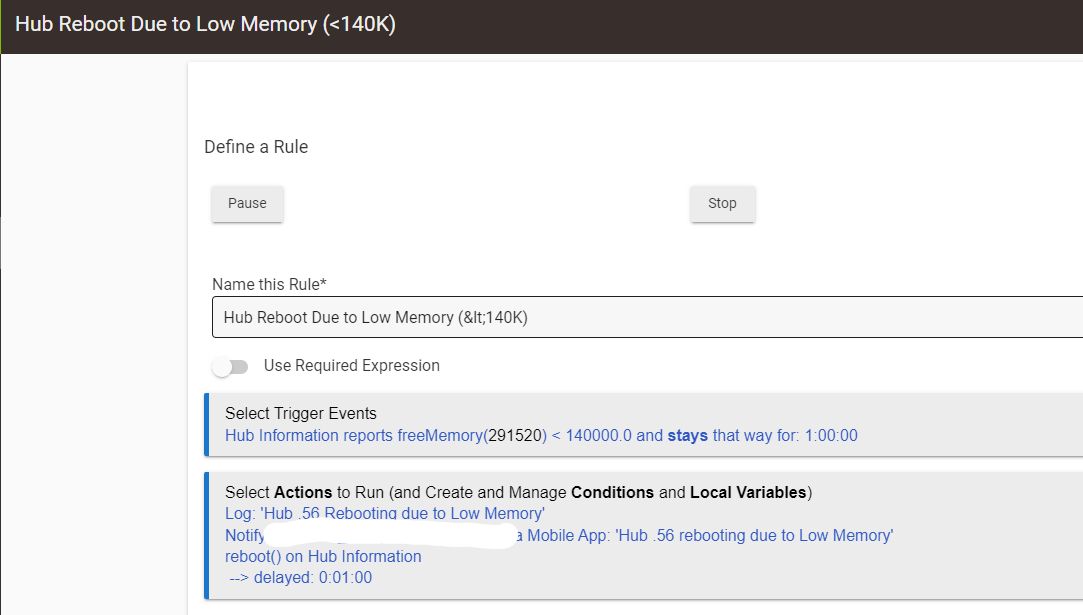The image size is (1083, 615).
Task: Click the 1:00:00 duration in the trigger
Action: [825, 436]
